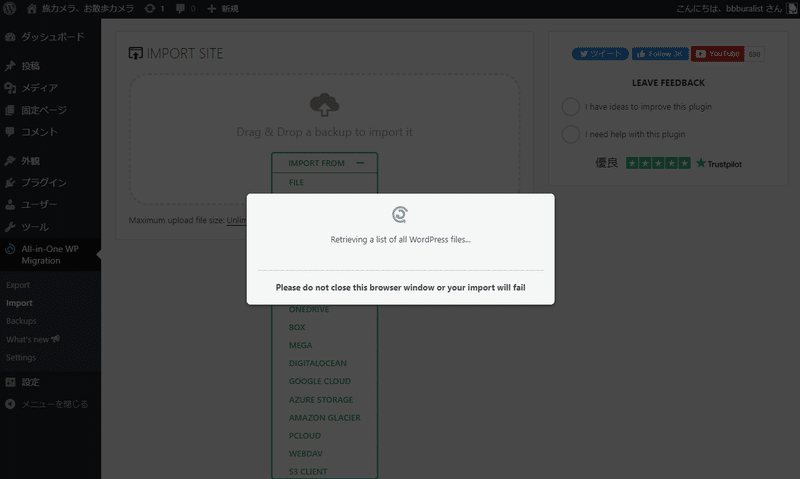Collapse the IMPORT FROM dropdown
Image resolution: width=800 pixels, height=479 pixels.
324,163
